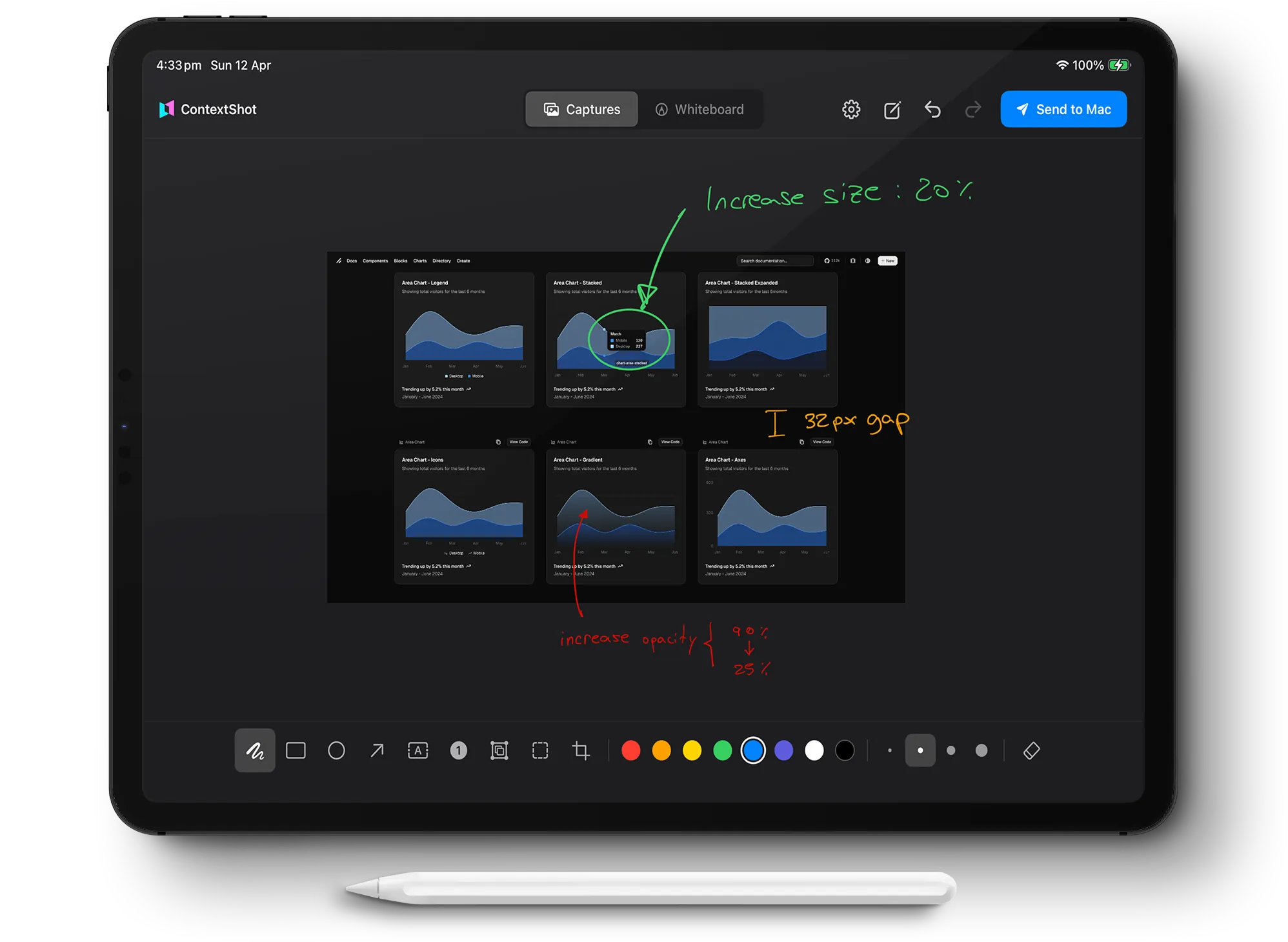Choose the orange color swatch
Viewport: 1288px width, 942px height.
(661, 750)
